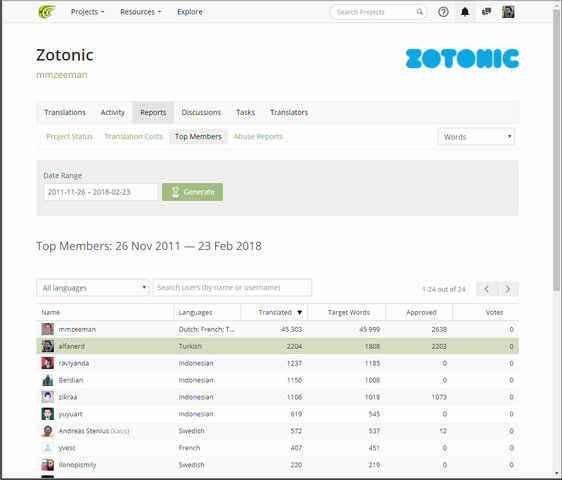Open the Projects dropdown menu
562x480 pixels.
(x=87, y=12)
